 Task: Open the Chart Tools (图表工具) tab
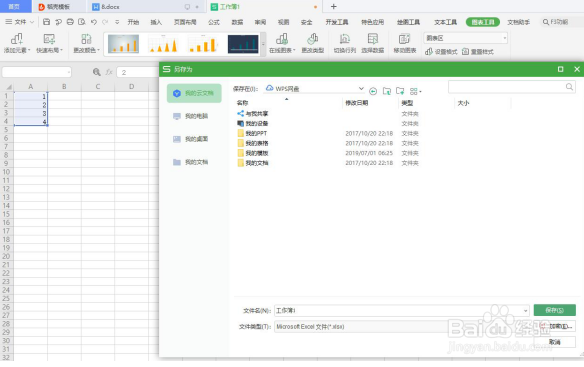tap(483, 22)
